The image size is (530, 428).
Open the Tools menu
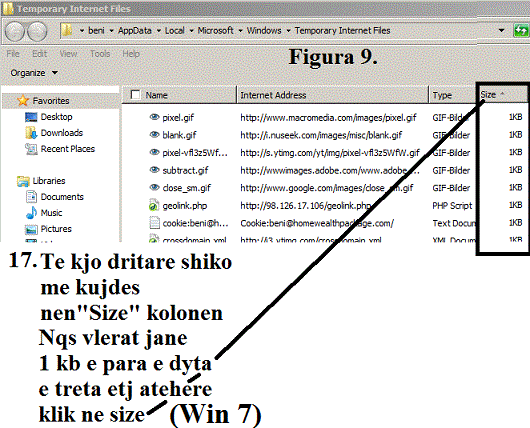(x=100, y=53)
